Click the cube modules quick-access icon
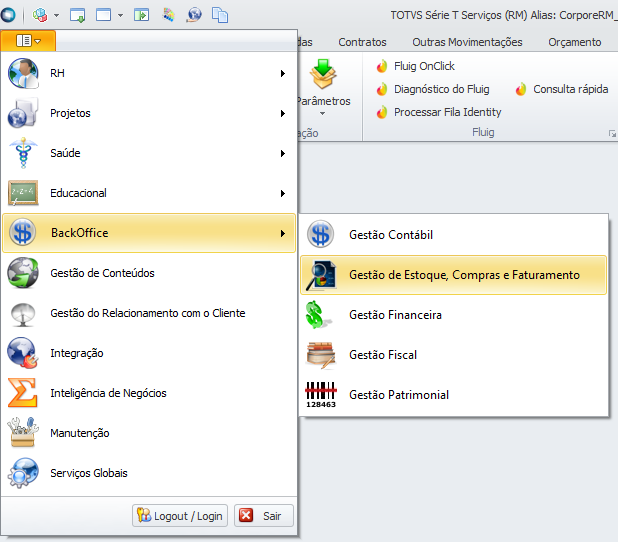This screenshot has width=618, height=542. [x=40, y=15]
